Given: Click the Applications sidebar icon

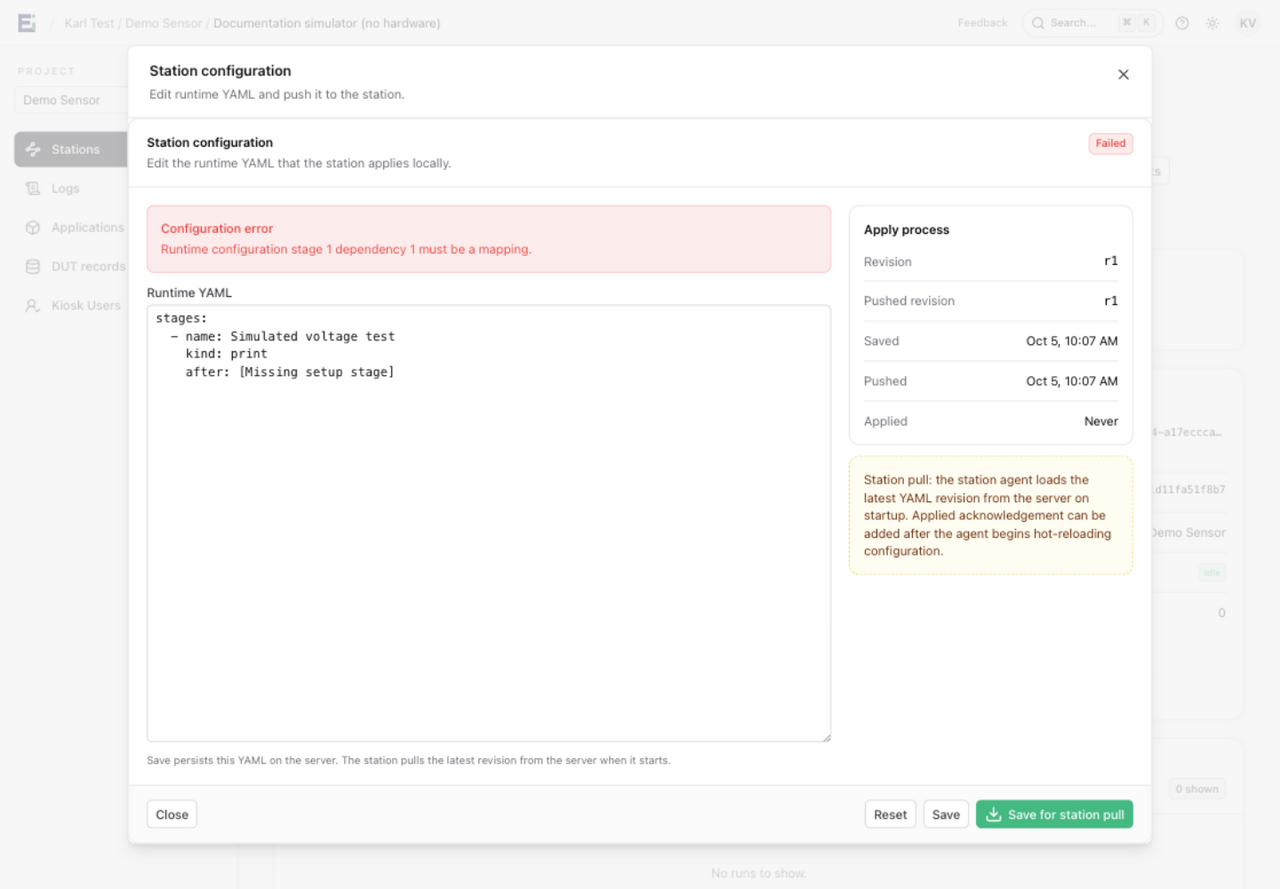Looking at the screenshot, I should pos(33,227).
